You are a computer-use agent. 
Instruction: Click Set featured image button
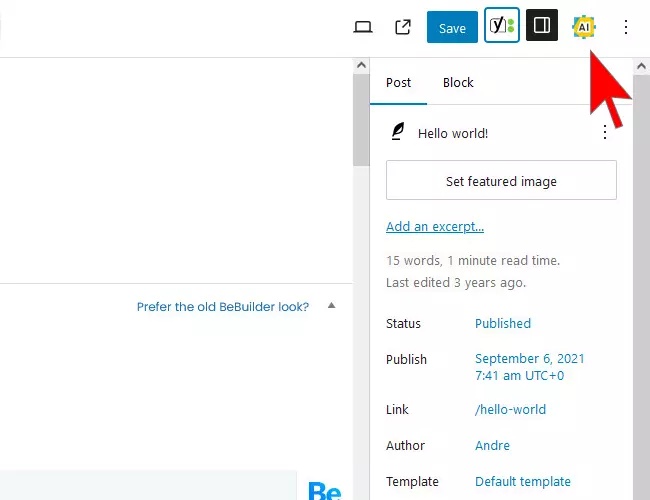pyautogui.click(x=501, y=181)
